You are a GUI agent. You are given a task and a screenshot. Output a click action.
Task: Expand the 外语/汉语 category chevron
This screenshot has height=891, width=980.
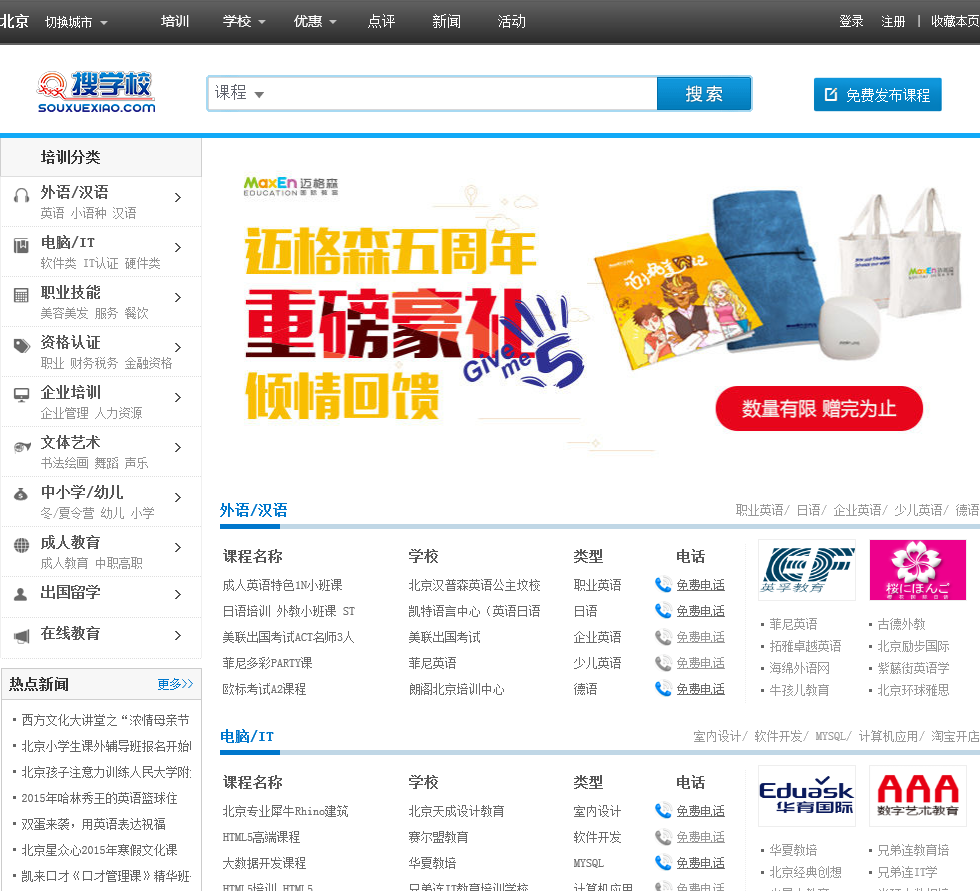tap(178, 197)
